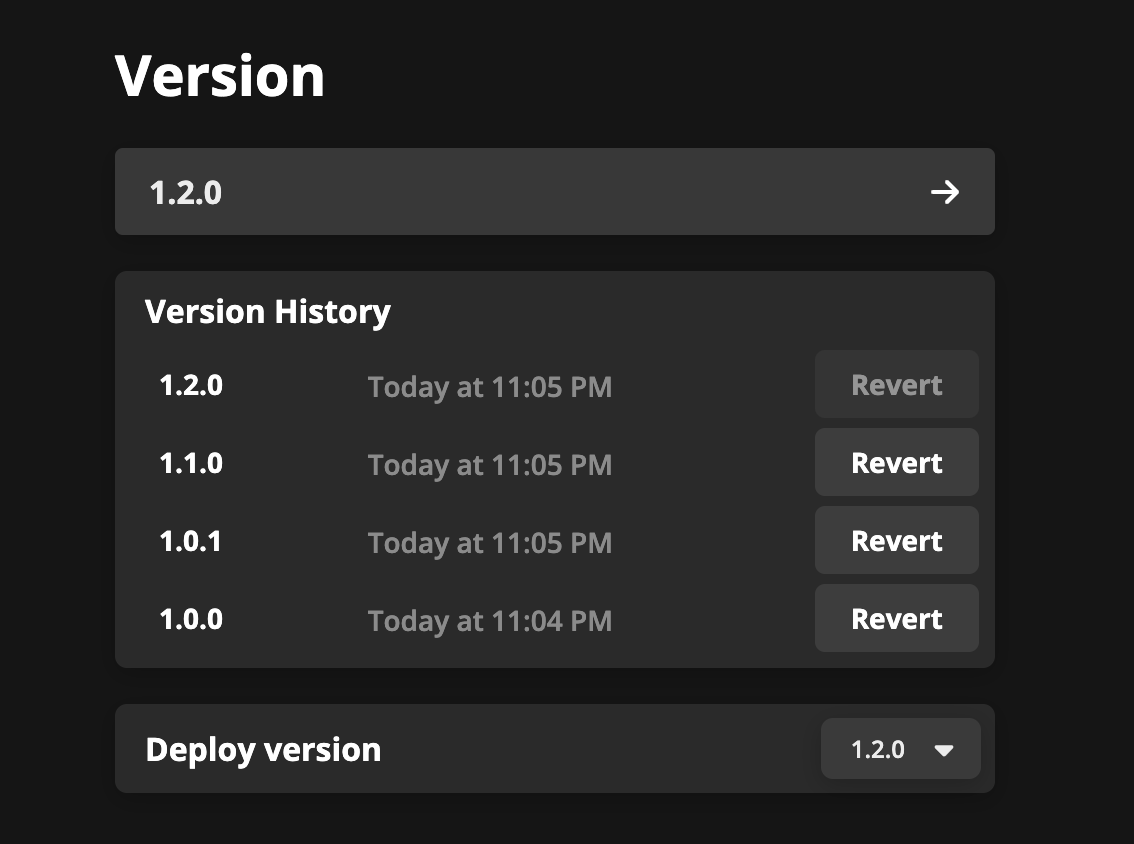1134x844 pixels.
Task: Click the timestamp for version 1.0.1
Action: [x=490, y=542]
